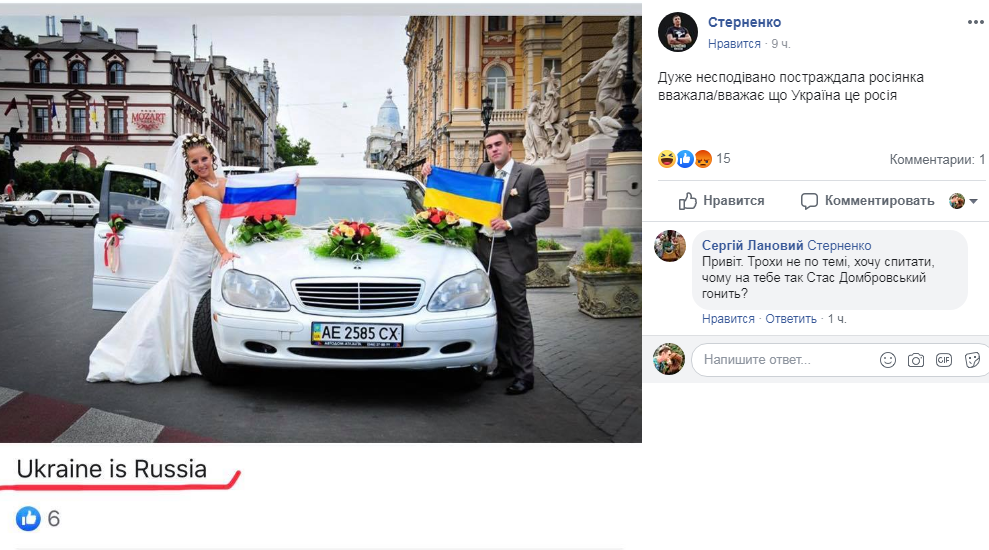
Task: Expand the comment-as profile selector arrow
Action: (973, 202)
